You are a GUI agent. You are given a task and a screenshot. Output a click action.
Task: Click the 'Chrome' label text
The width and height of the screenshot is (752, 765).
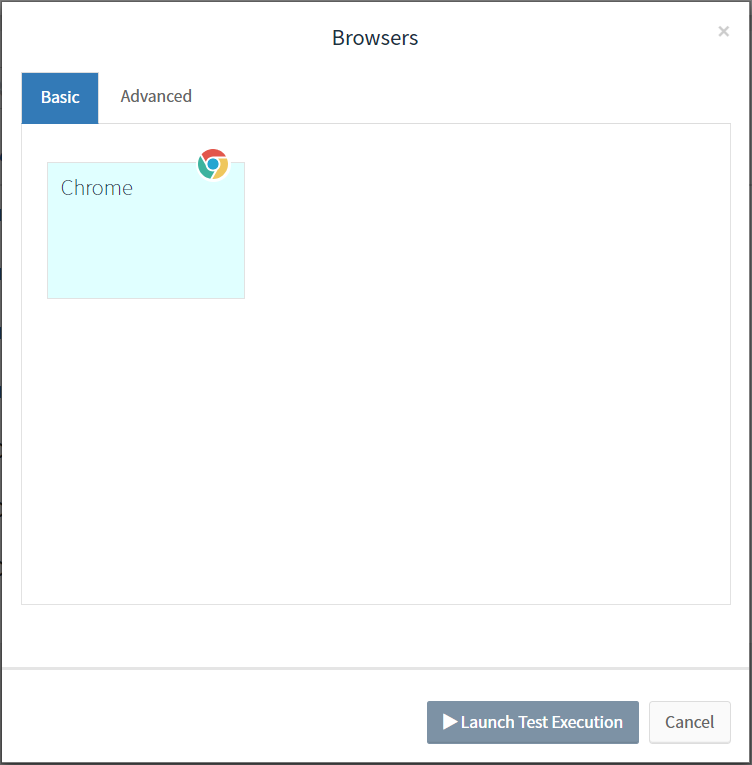tap(97, 188)
